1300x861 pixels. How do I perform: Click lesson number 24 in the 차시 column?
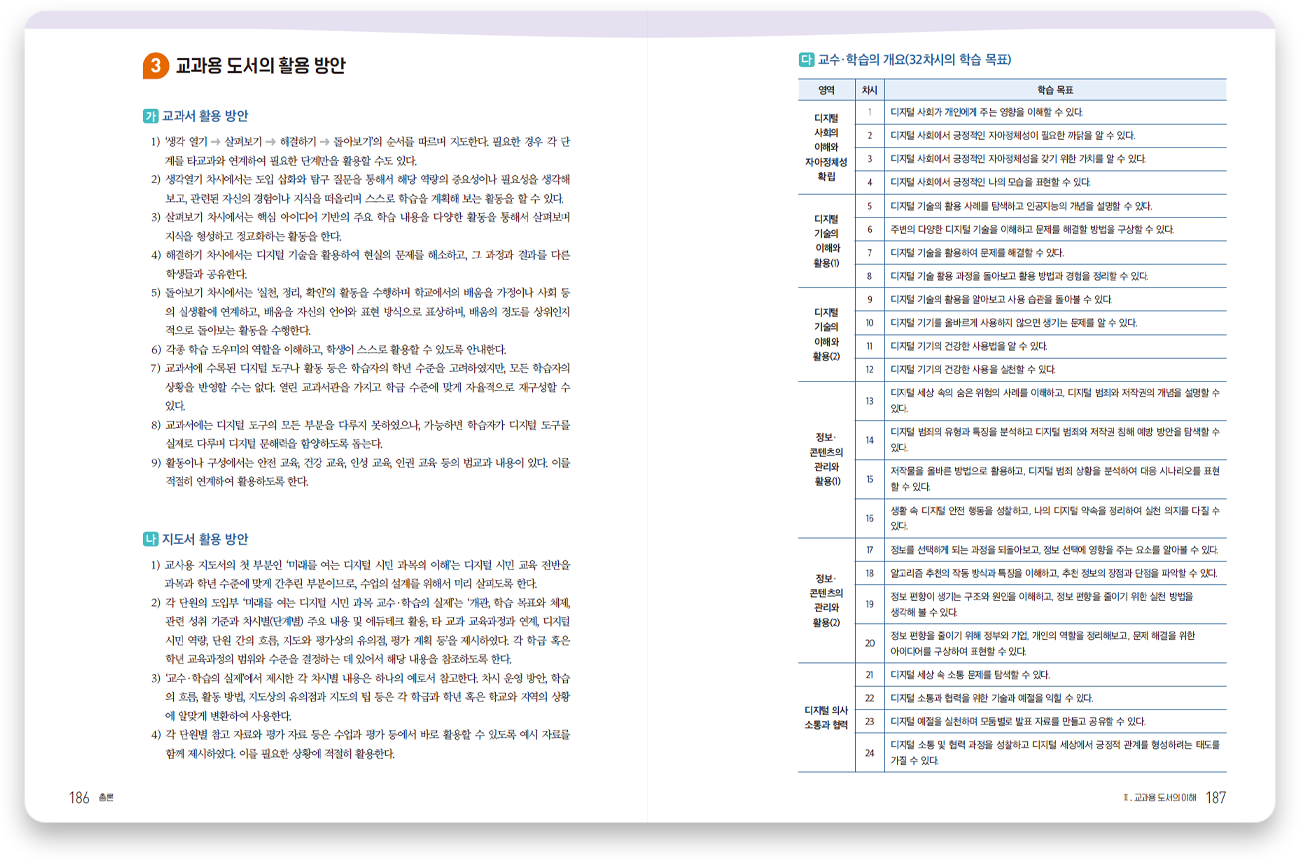870,752
